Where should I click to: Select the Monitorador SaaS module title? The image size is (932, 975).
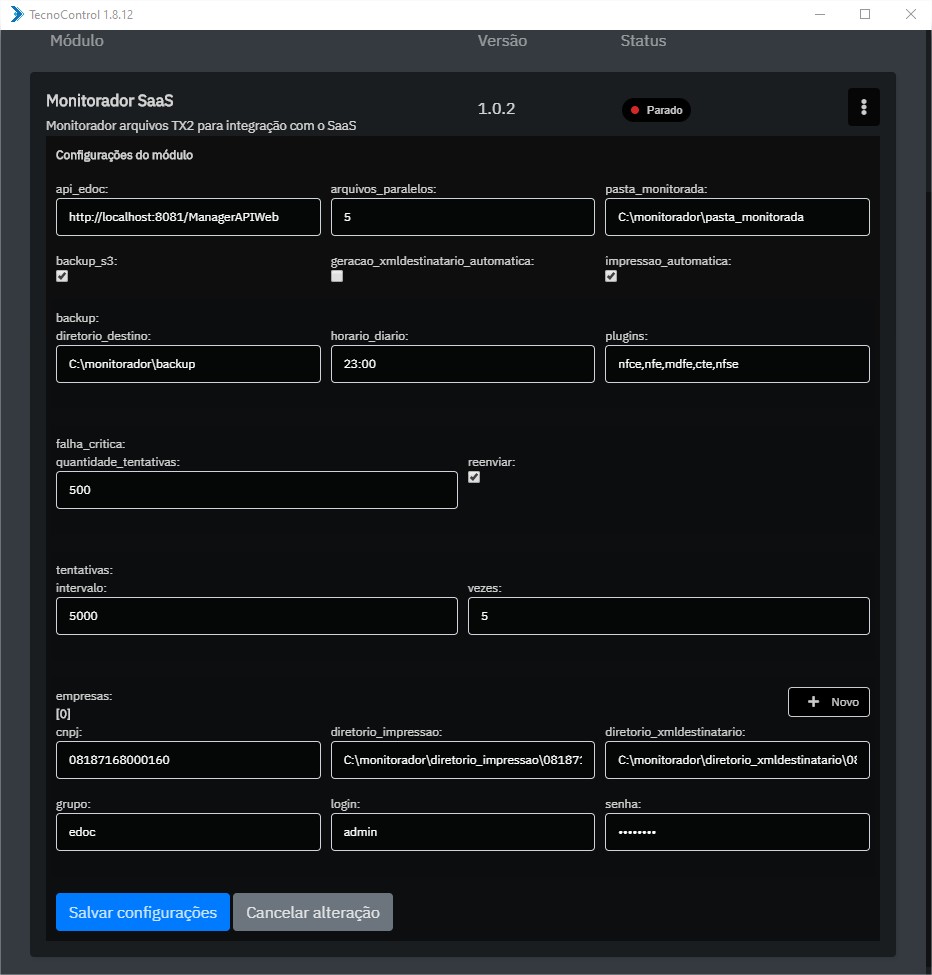[x=110, y=101]
